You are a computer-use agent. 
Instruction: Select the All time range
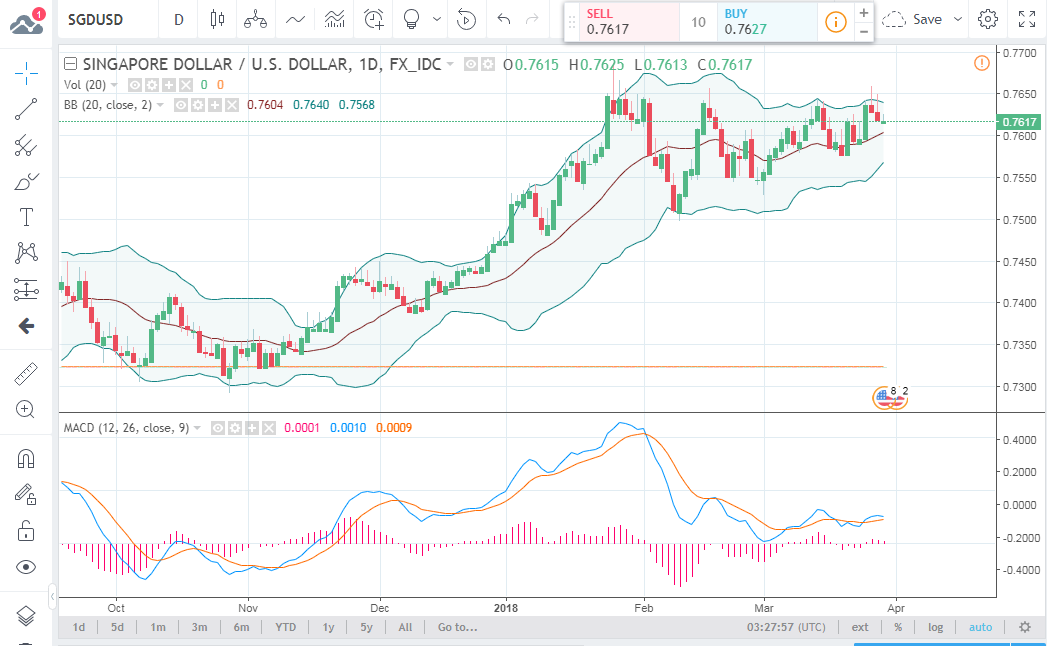click(405, 627)
